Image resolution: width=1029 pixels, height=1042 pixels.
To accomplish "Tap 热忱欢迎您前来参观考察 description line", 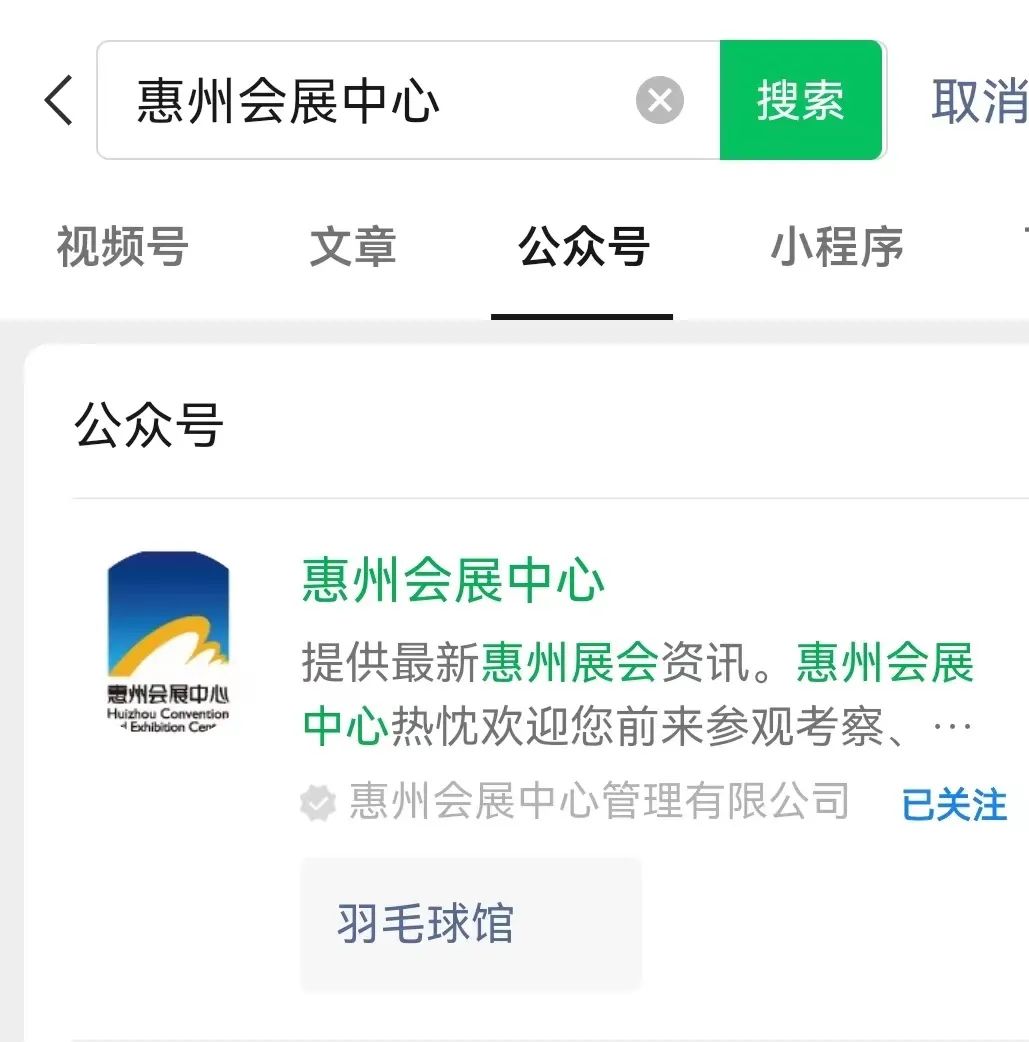I will pos(636,727).
